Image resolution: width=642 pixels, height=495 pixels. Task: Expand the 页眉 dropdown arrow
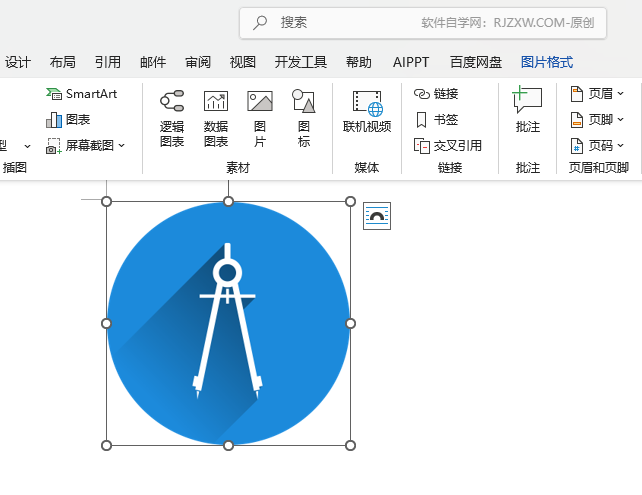(x=620, y=94)
